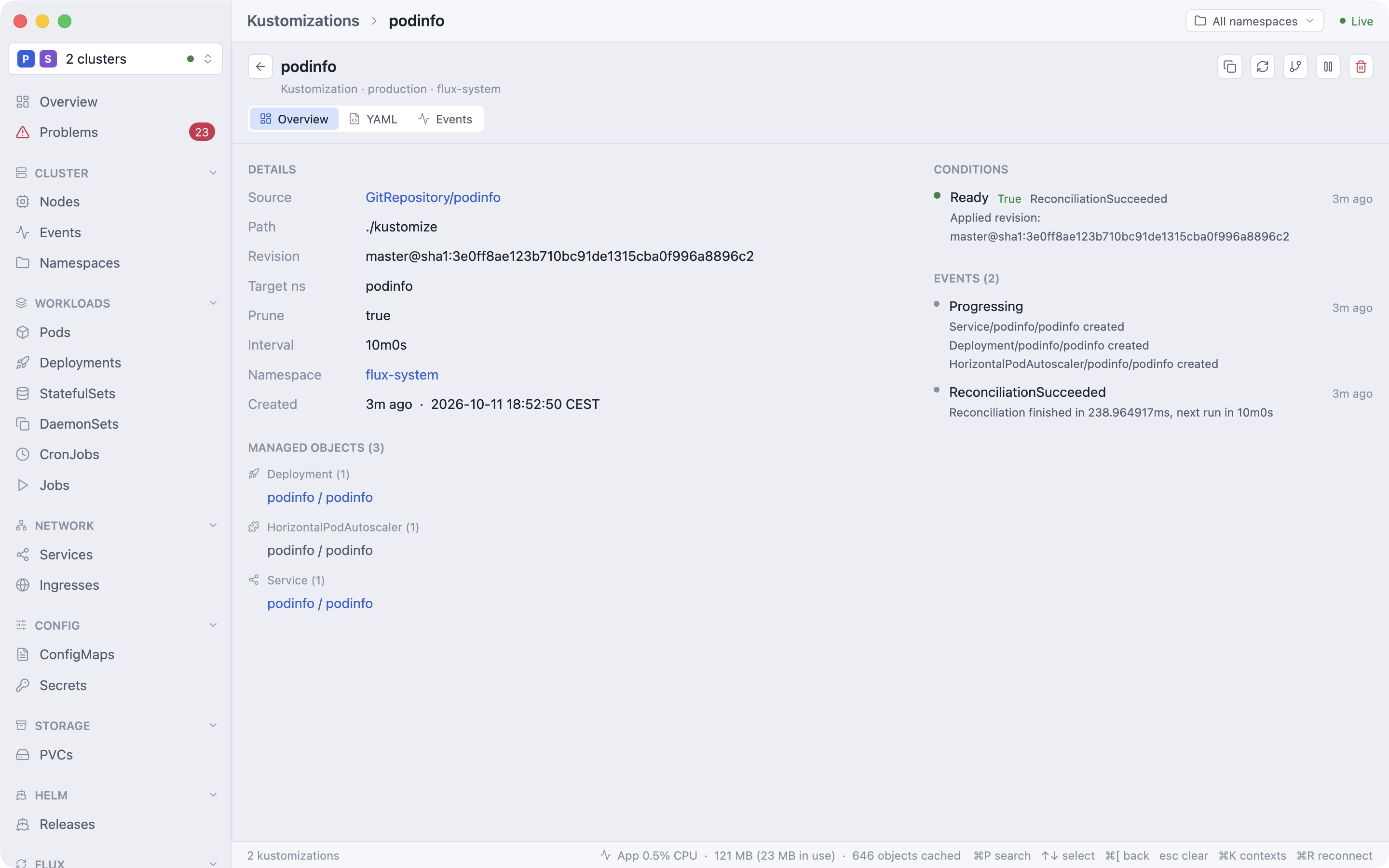Open ConfigMaps in the sidebar
This screenshot has width=1389, height=868.
click(x=115, y=654)
